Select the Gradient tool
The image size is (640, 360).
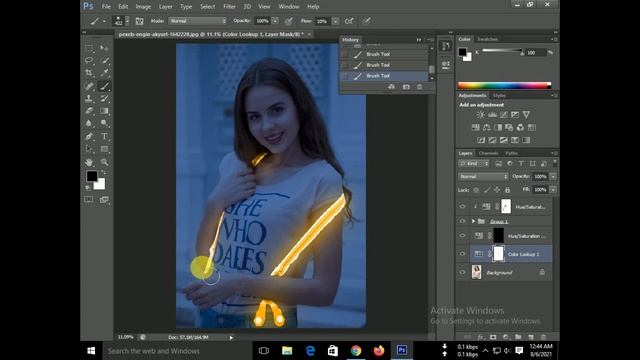[x=104, y=111]
